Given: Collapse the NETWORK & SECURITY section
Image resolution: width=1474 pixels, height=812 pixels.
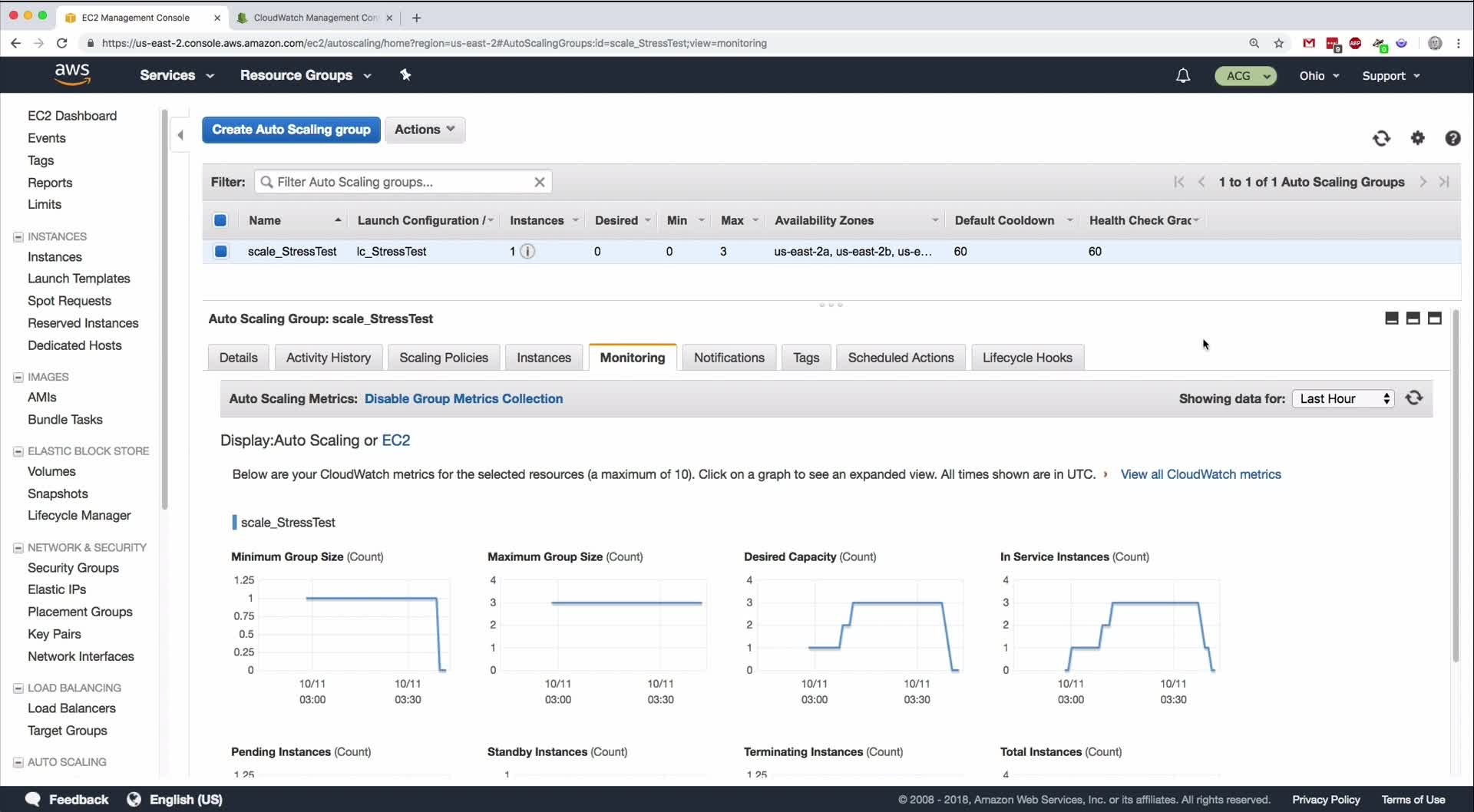Looking at the screenshot, I should pyautogui.click(x=18, y=547).
